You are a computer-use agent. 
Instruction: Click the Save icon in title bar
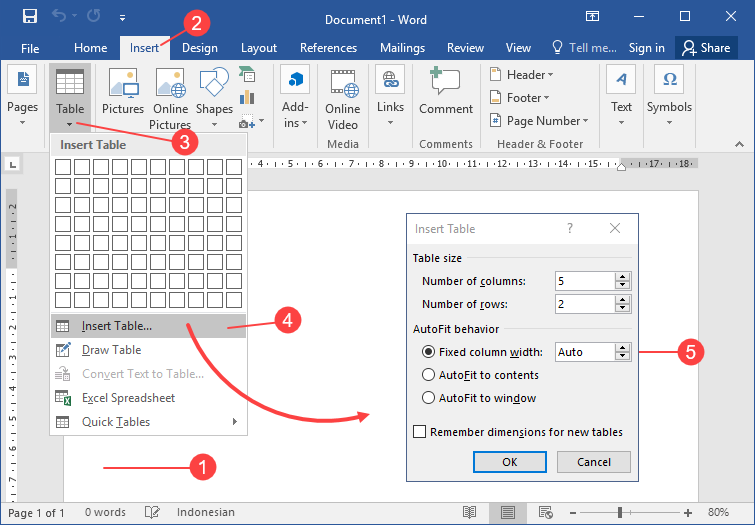pos(30,17)
